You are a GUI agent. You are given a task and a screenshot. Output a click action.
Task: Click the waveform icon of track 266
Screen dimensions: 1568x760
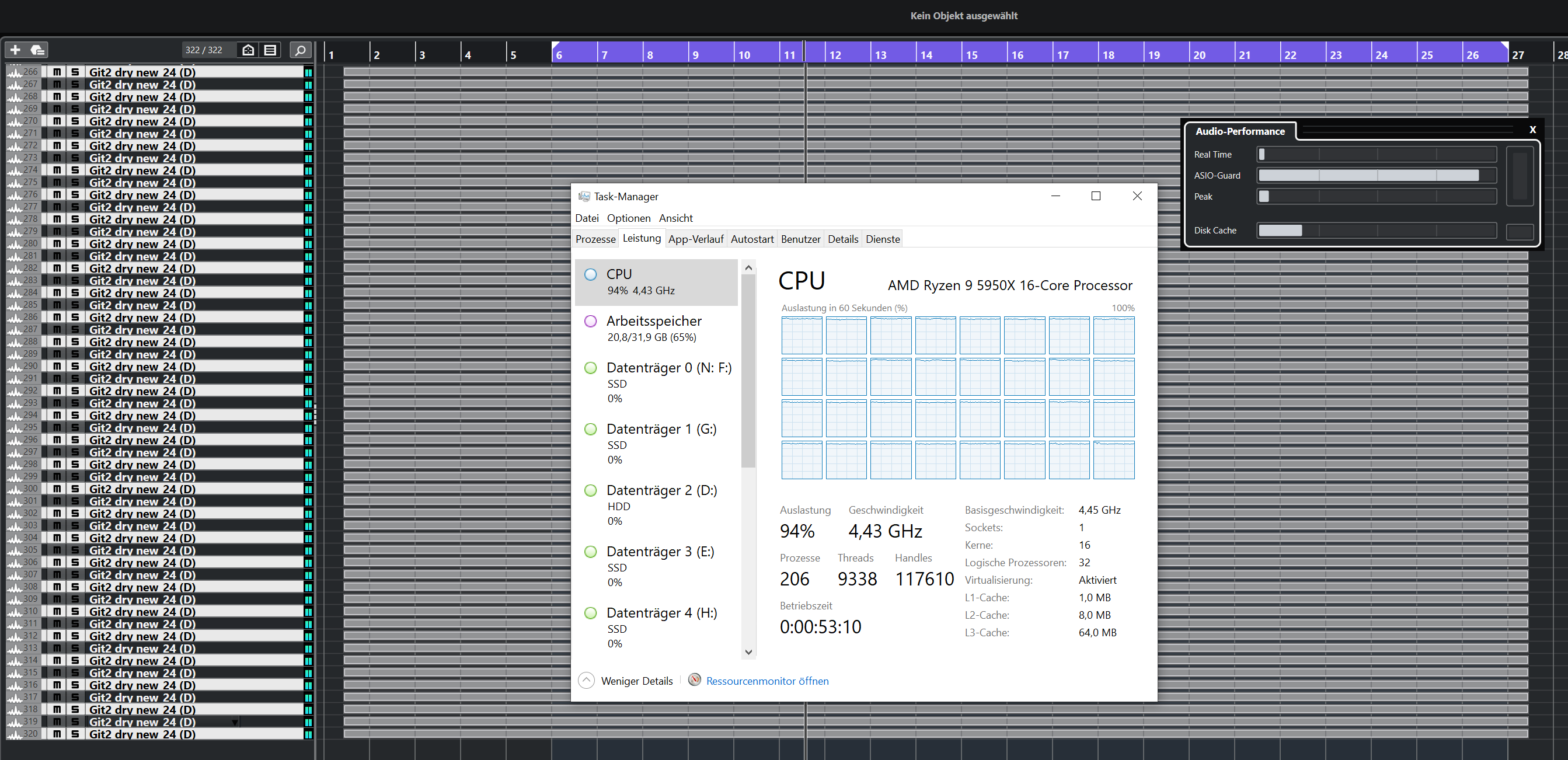pyautogui.click(x=15, y=72)
